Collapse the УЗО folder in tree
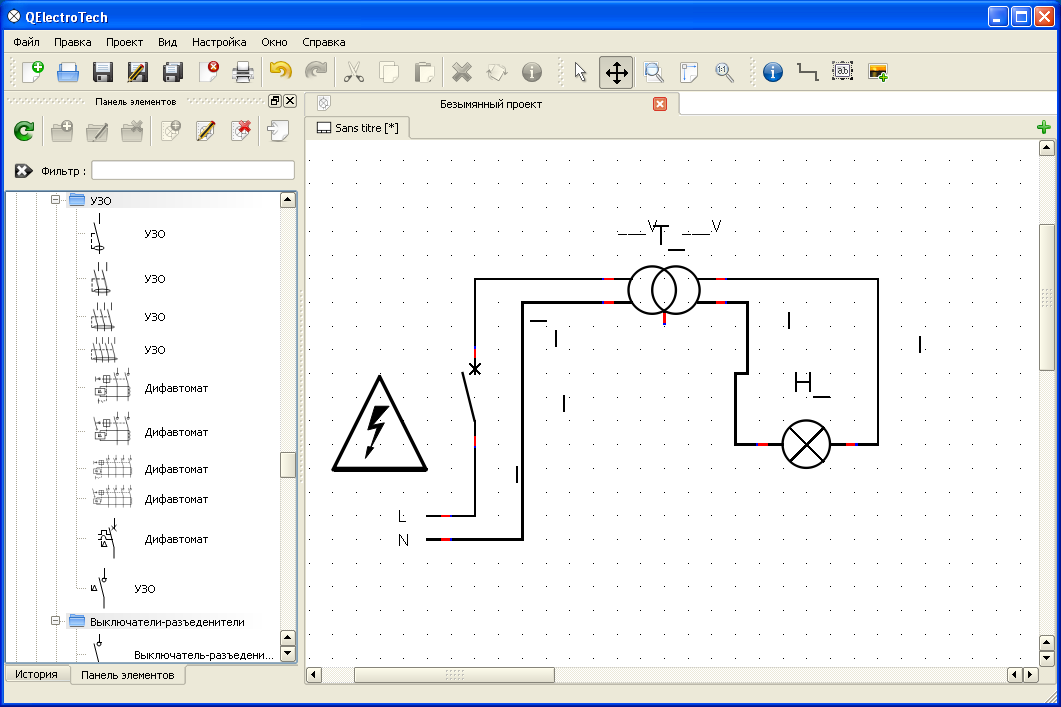This screenshot has width=1061, height=707. click(56, 200)
